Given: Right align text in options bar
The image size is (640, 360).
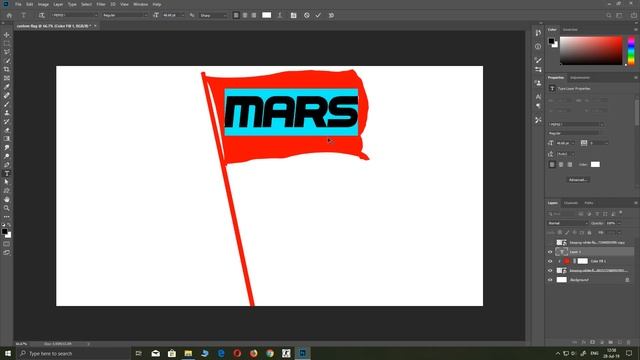Looking at the screenshot, I should click(254, 15).
